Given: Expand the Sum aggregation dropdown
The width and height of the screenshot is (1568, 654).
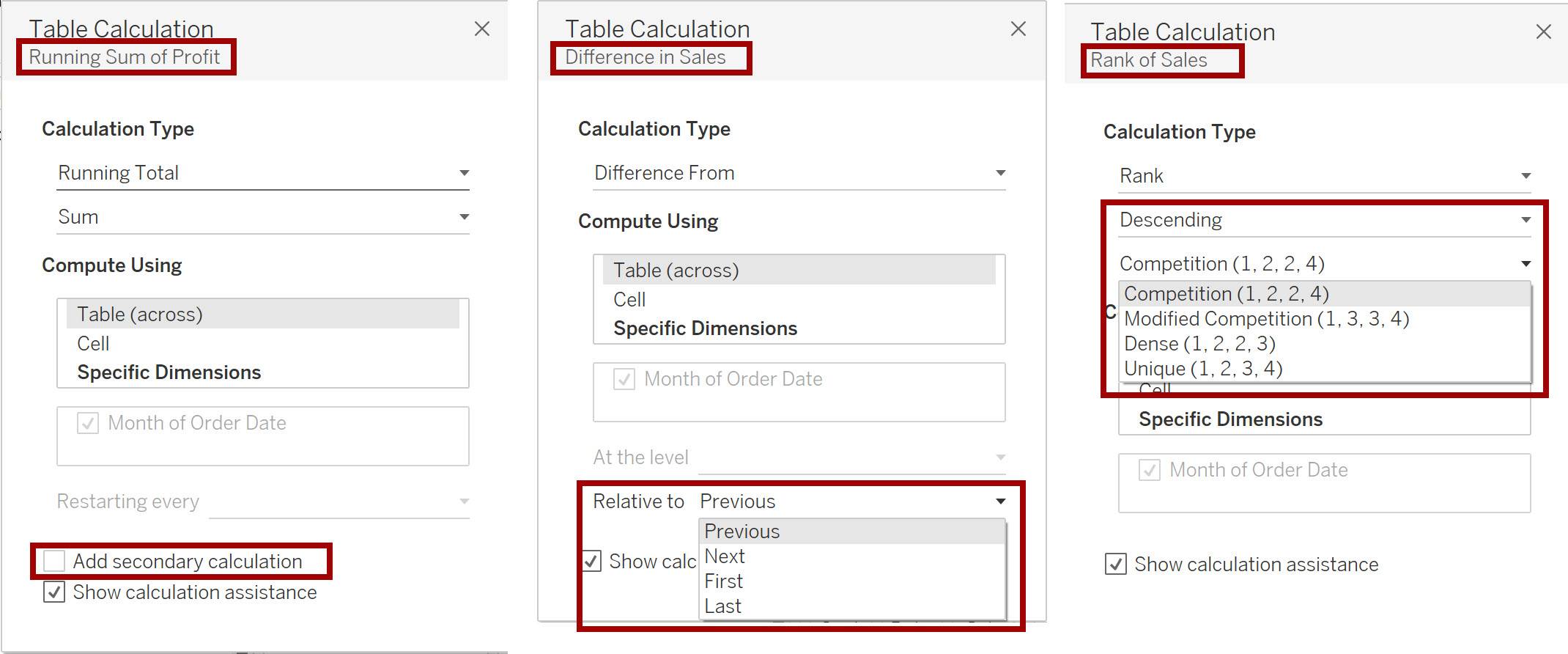Looking at the screenshot, I should click(x=263, y=217).
